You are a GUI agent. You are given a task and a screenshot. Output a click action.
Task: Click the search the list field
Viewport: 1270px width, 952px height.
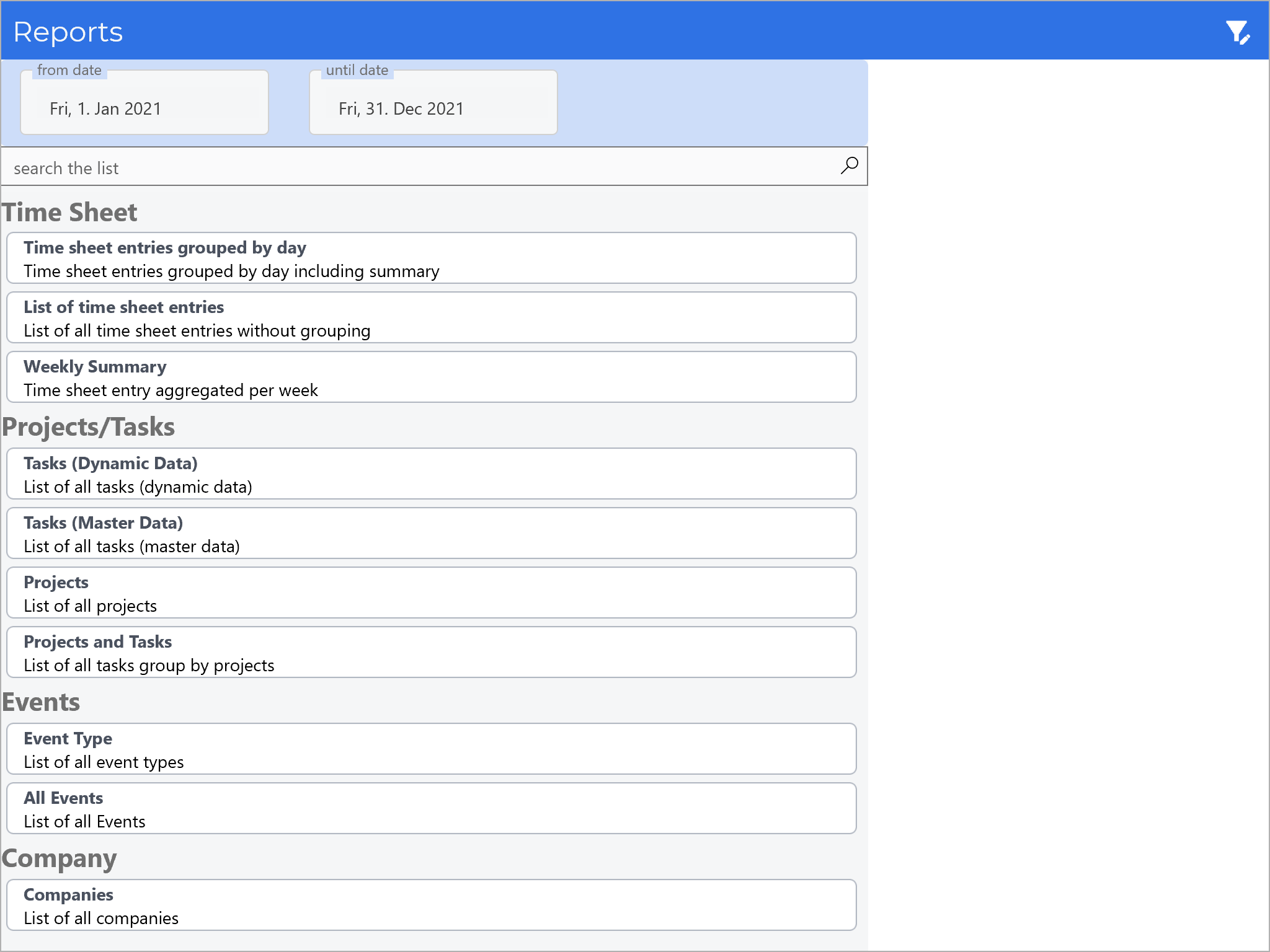pyautogui.click(x=415, y=167)
